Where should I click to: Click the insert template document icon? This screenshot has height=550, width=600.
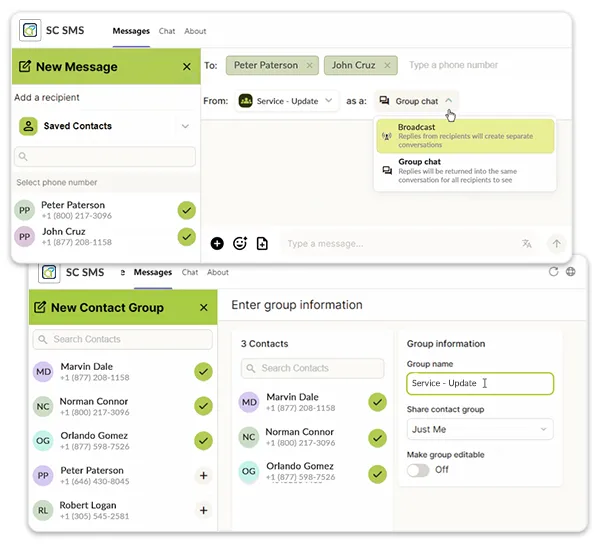pos(262,243)
